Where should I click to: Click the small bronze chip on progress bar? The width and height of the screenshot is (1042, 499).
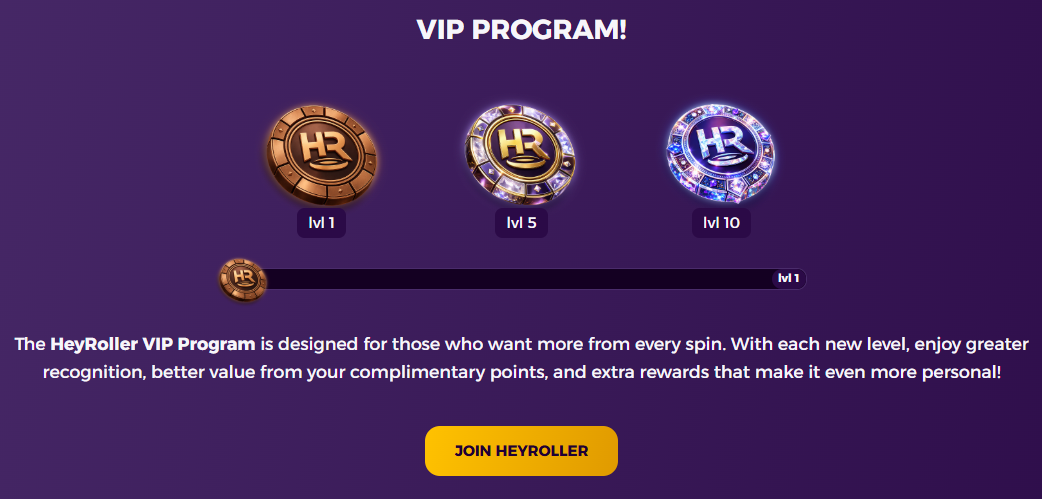(x=243, y=279)
